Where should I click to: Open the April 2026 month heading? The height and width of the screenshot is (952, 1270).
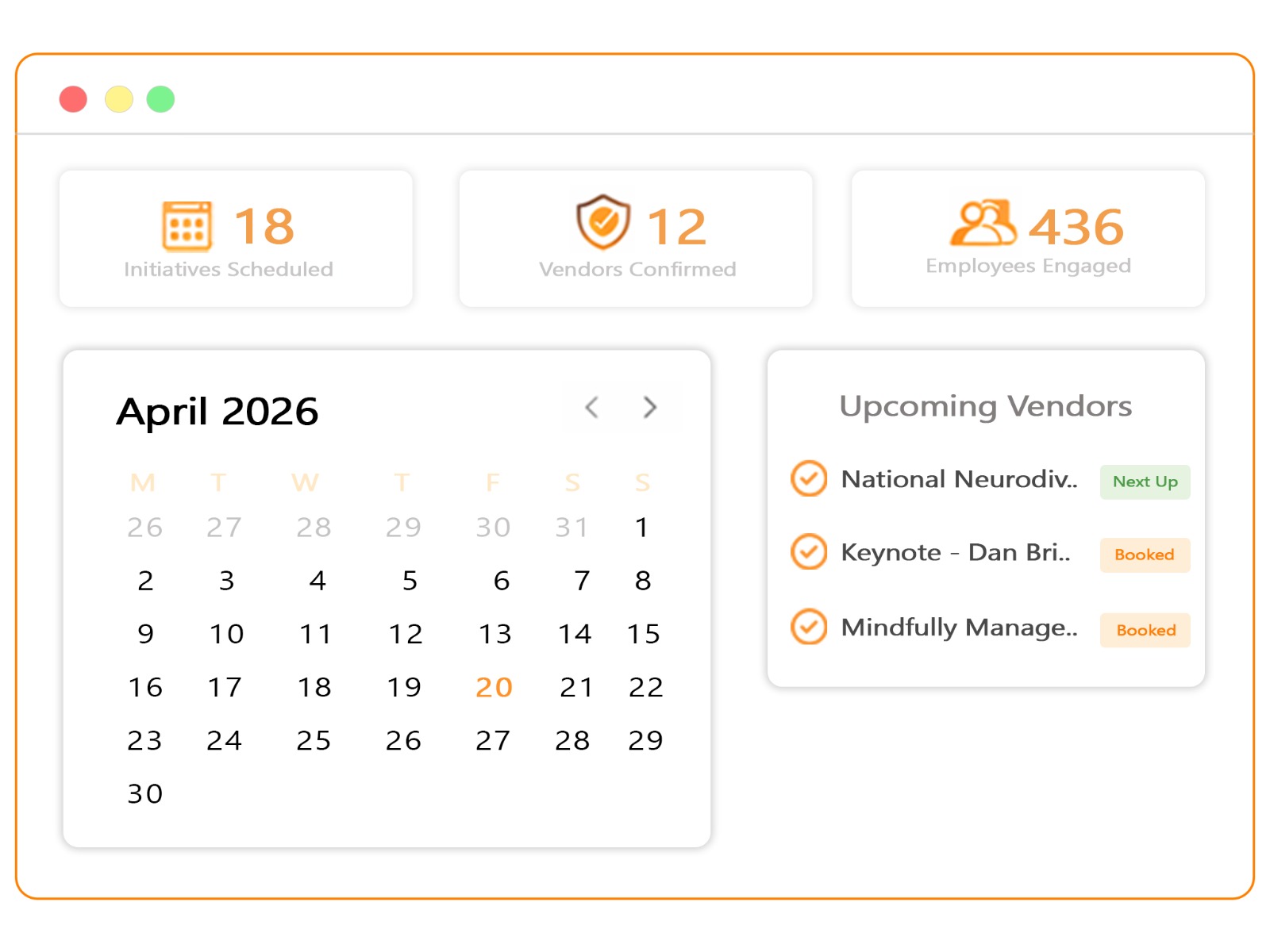point(217,411)
